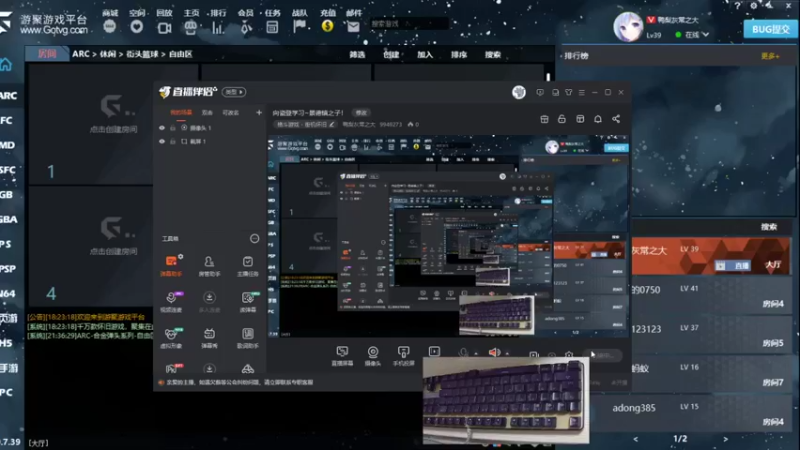Click the share icon in 直播伴侣 header
The image size is (800, 450).
click(x=616, y=119)
